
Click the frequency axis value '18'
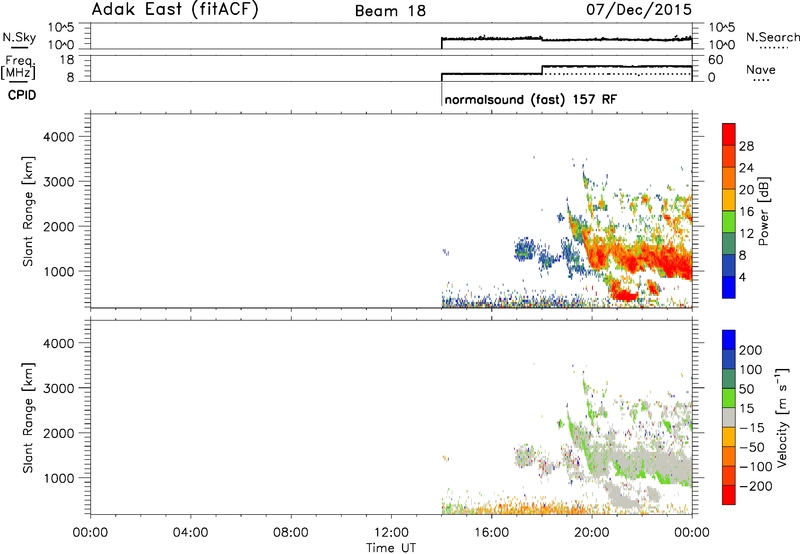click(67, 60)
